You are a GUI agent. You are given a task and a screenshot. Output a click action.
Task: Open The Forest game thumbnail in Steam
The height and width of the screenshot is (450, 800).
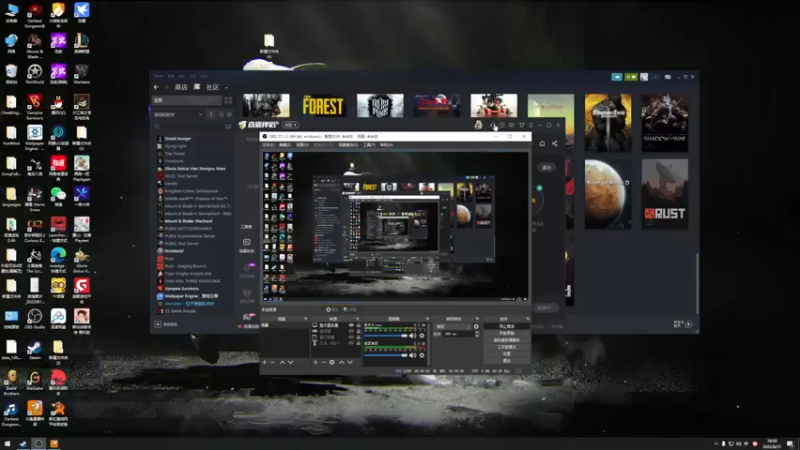pyautogui.click(x=323, y=106)
